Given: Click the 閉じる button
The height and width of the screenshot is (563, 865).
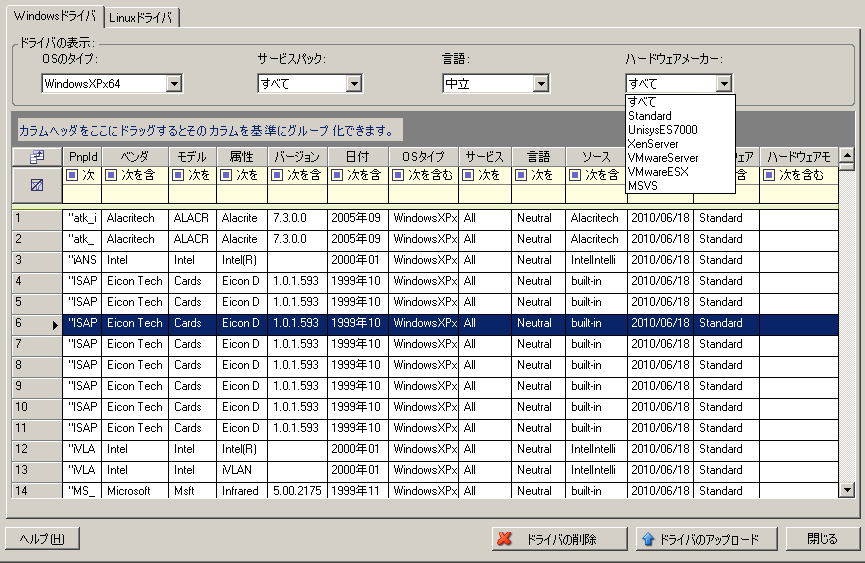Looking at the screenshot, I should (823, 539).
